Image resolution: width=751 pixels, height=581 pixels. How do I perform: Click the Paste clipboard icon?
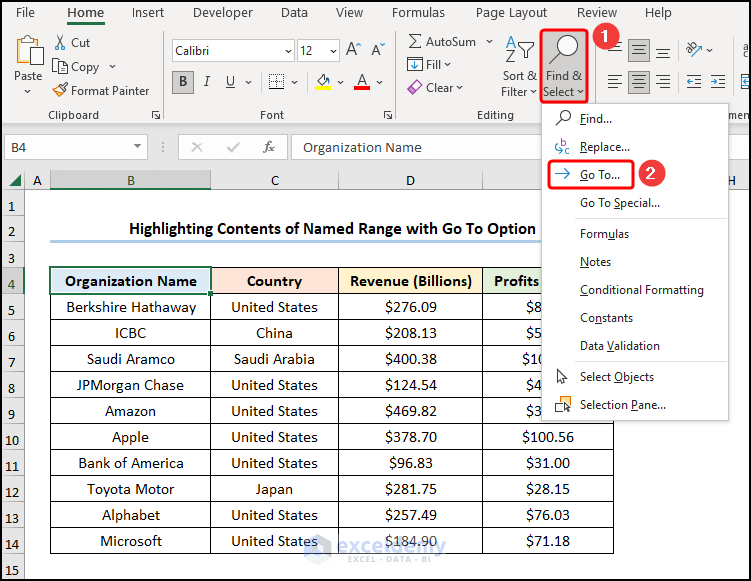28,50
